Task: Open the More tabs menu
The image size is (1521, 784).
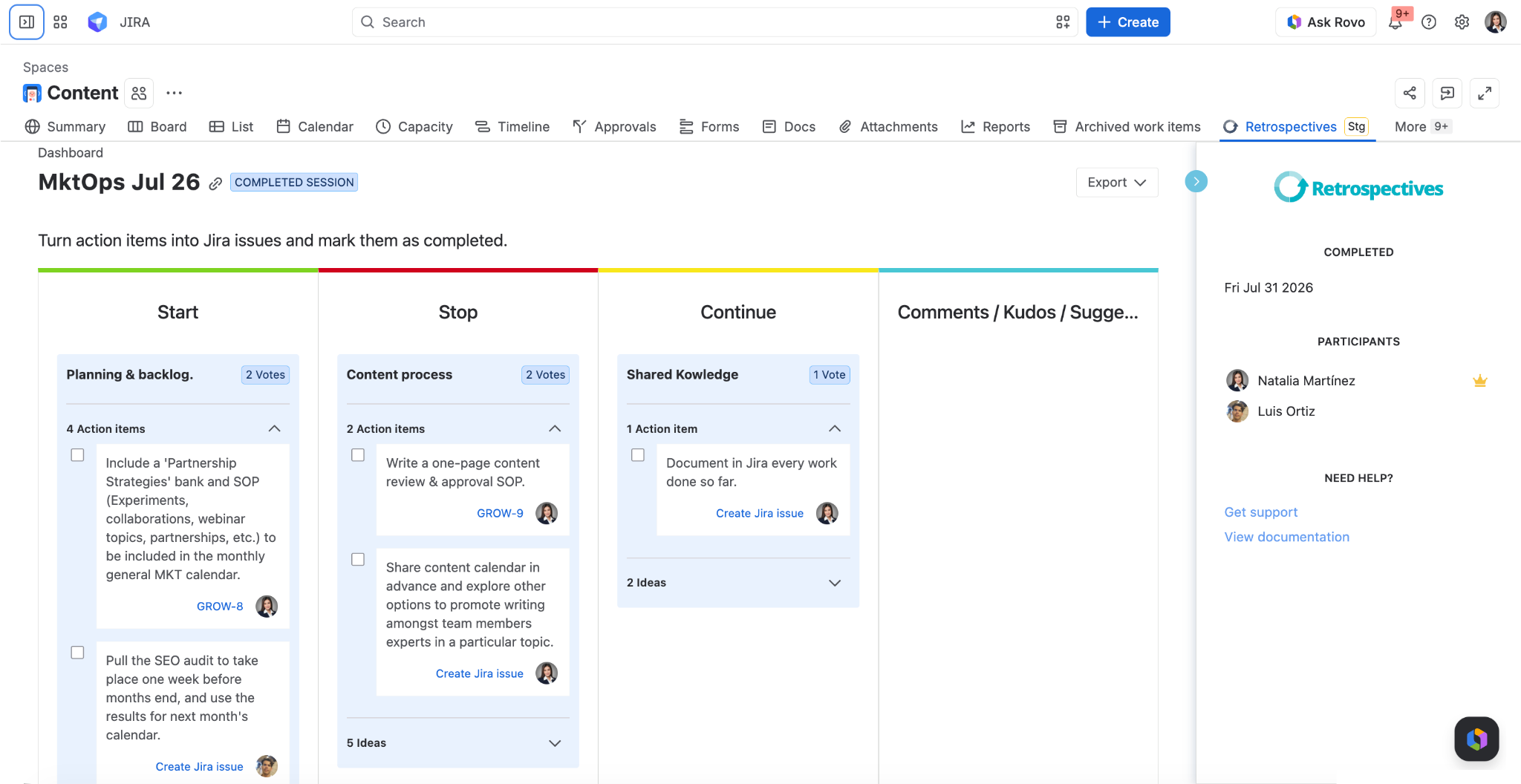Action: [1422, 127]
